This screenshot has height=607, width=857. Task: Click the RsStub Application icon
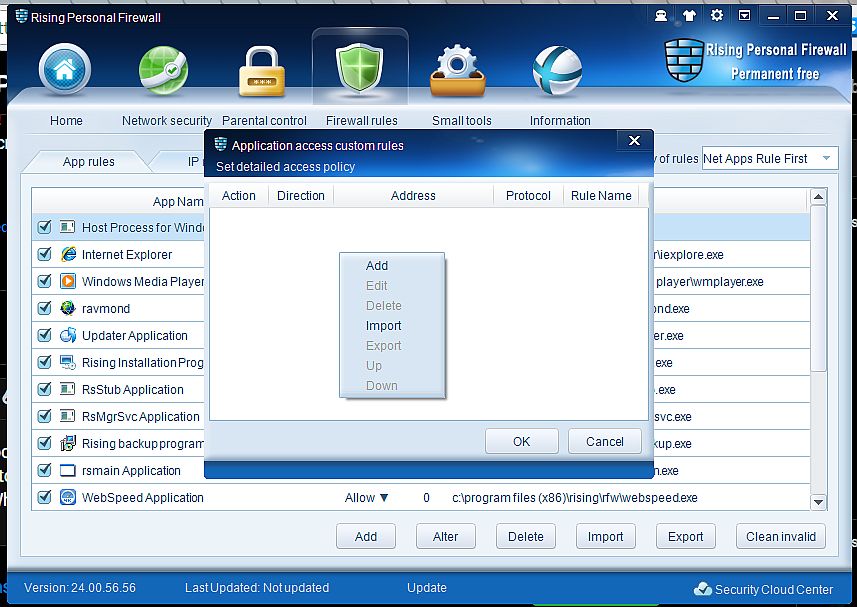point(68,389)
